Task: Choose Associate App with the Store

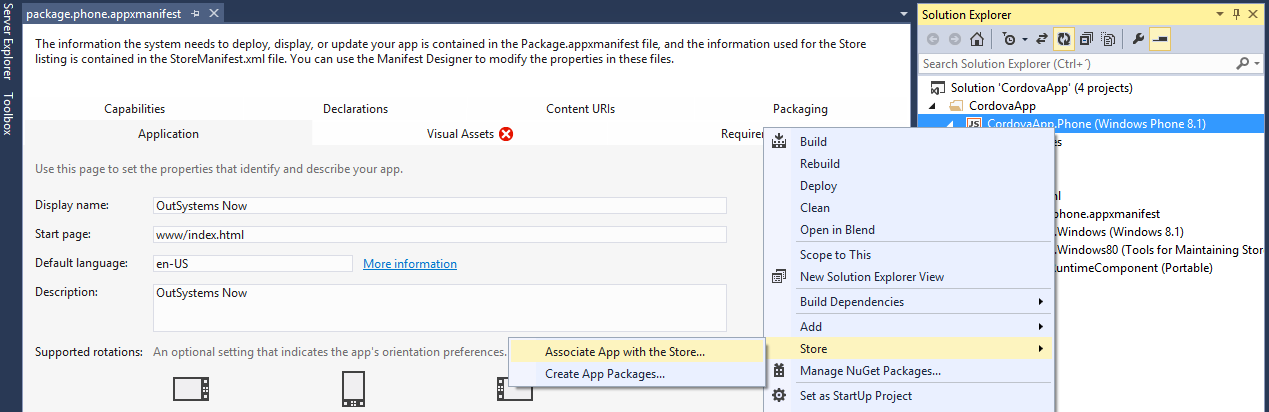Action: click(x=625, y=352)
